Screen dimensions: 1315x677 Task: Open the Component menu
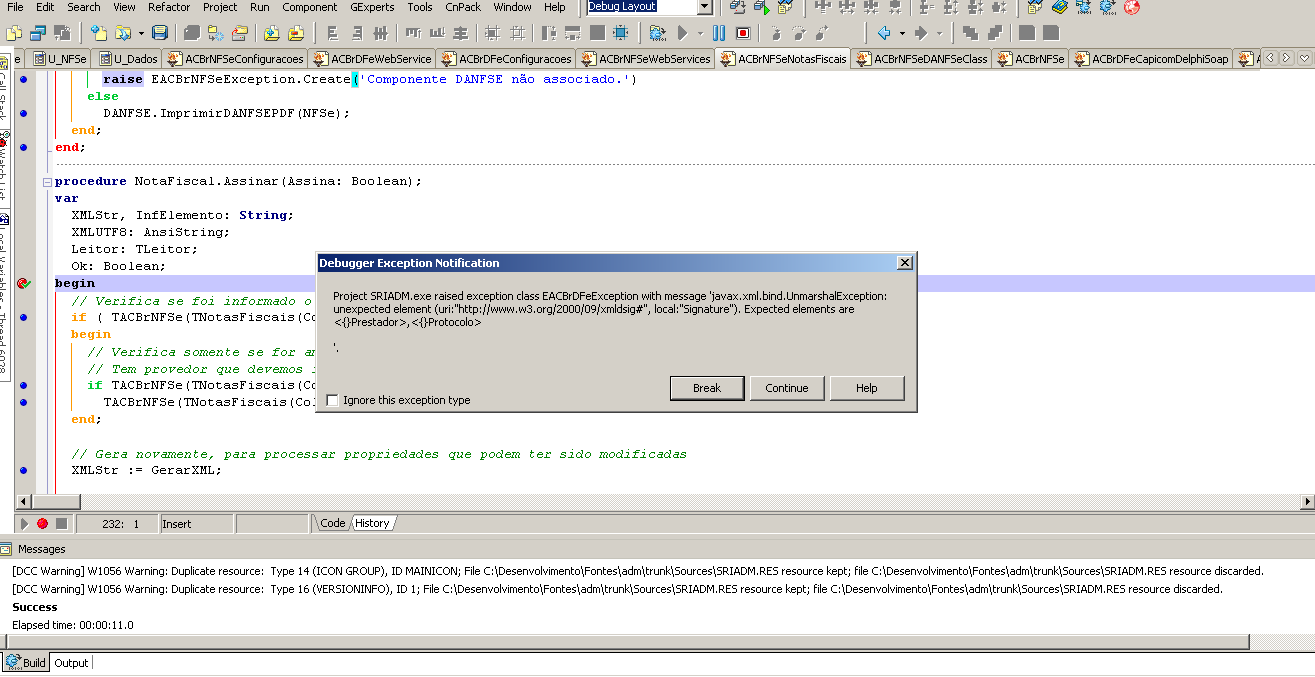pyautogui.click(x=310, y=7)
